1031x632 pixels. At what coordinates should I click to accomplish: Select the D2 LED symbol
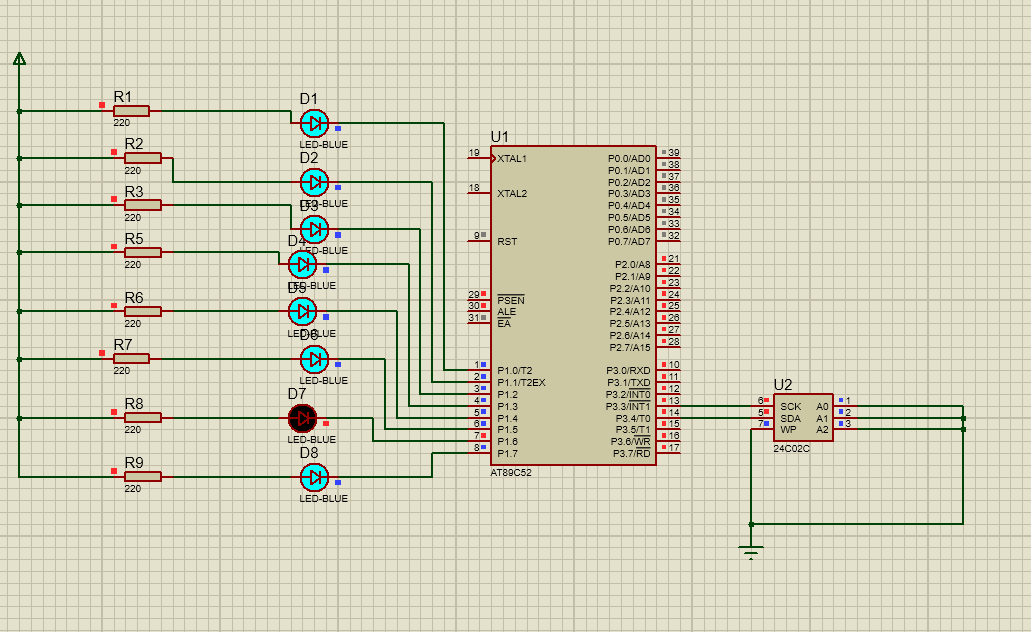[x=314, y=182]
